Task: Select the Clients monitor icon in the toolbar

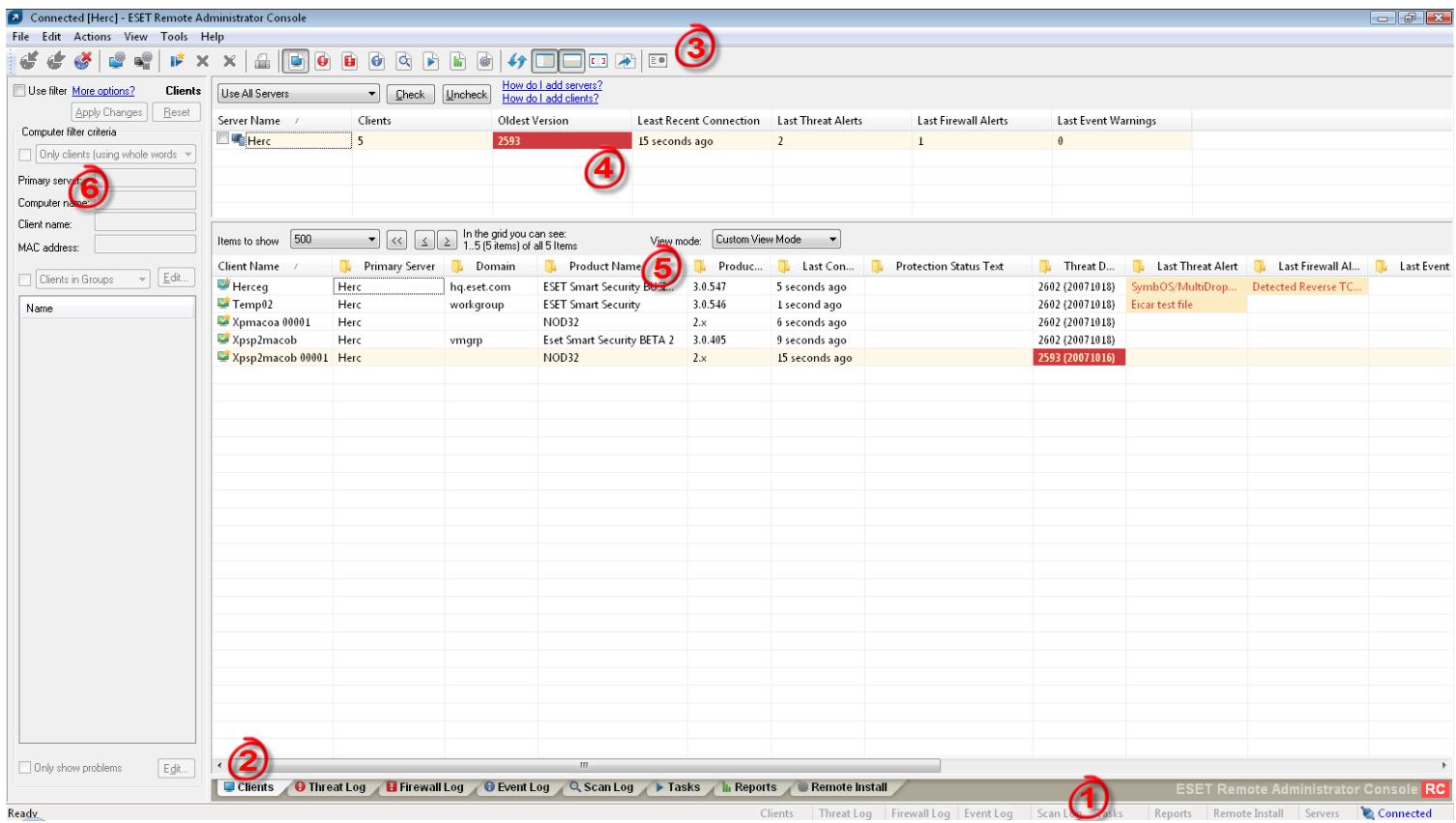Action: [x=296, y=60]
